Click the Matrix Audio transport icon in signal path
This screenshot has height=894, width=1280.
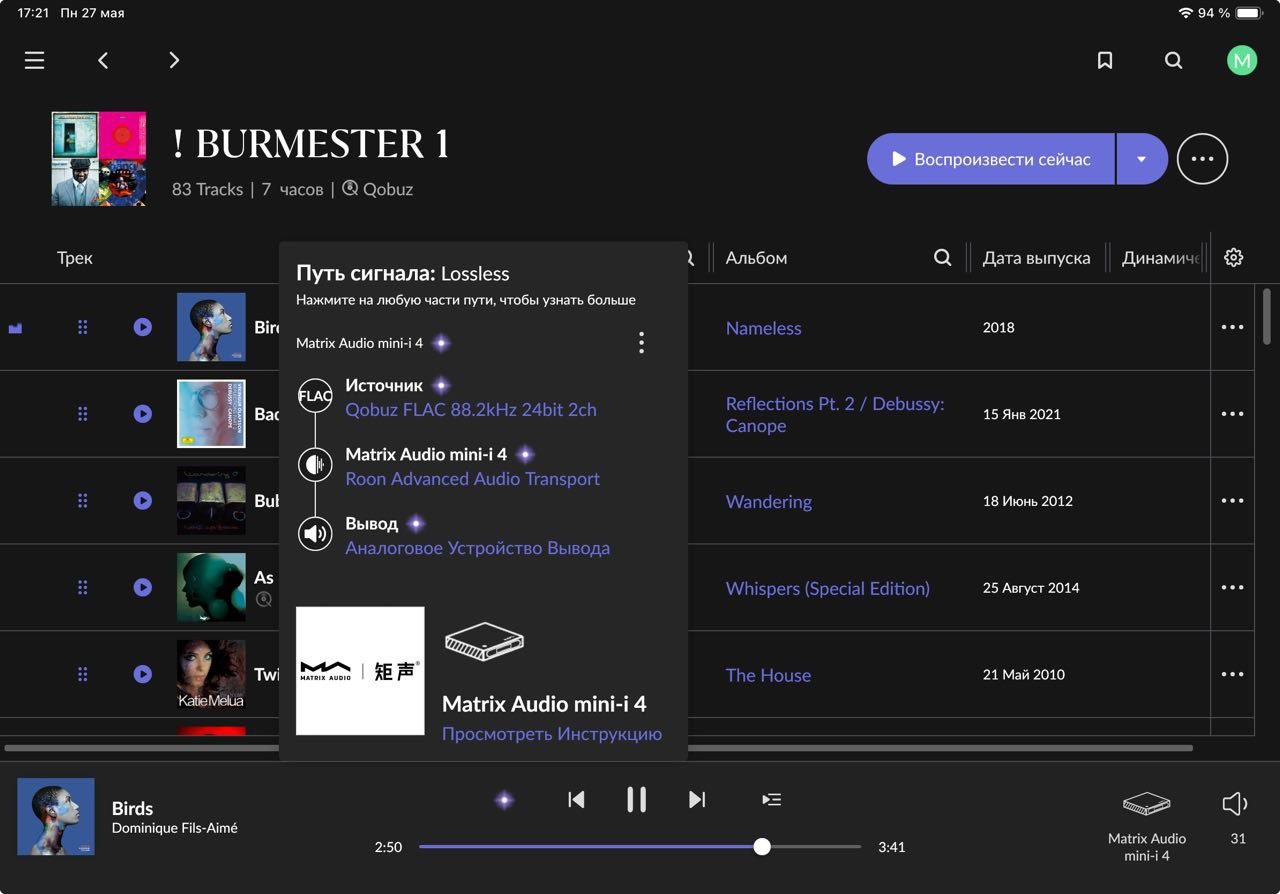pyautogui.click(x=315, y=465)
